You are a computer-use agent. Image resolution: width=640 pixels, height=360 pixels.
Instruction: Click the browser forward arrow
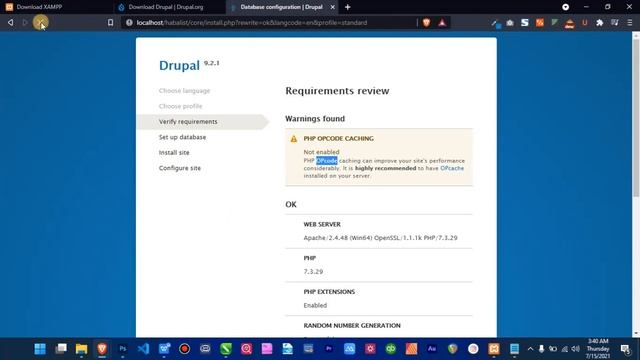(x=25, y=22)
